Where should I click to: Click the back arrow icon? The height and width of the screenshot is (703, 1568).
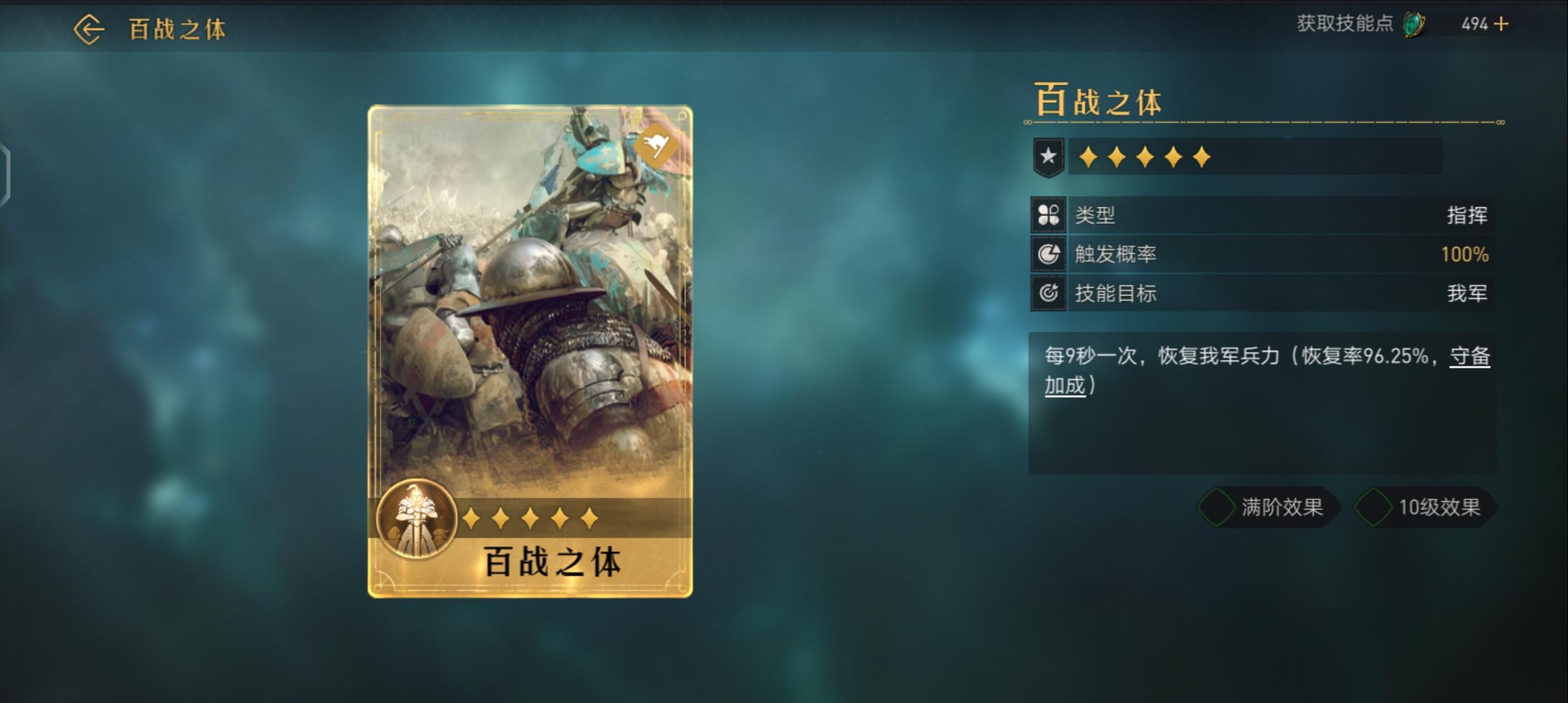pos(89,29)
